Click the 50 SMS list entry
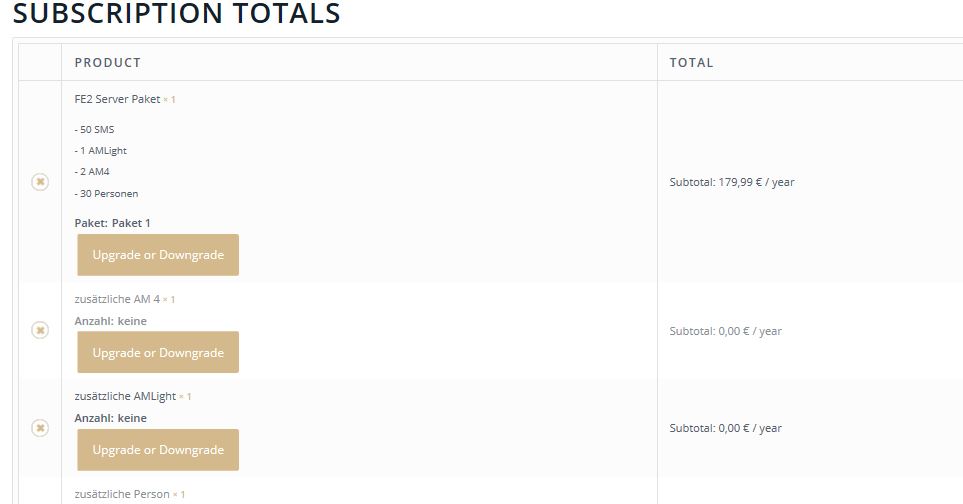Image resolution: width=963 pixels, height=504 pixels. click(95, 130)
